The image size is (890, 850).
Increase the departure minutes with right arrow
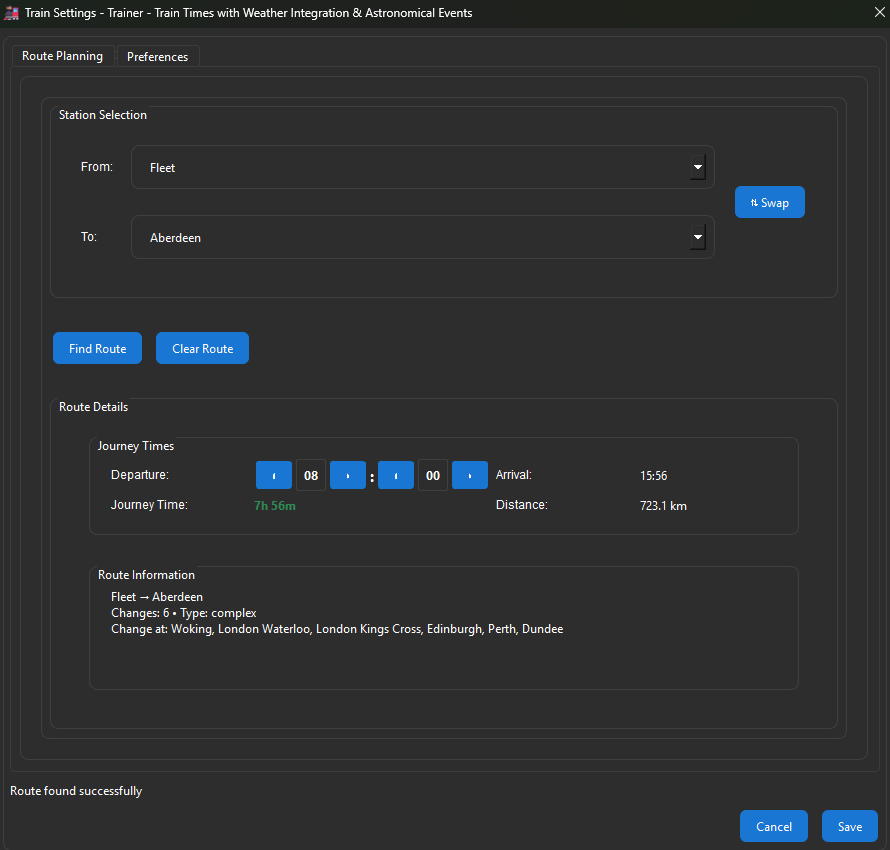click(x=470, y=475)
